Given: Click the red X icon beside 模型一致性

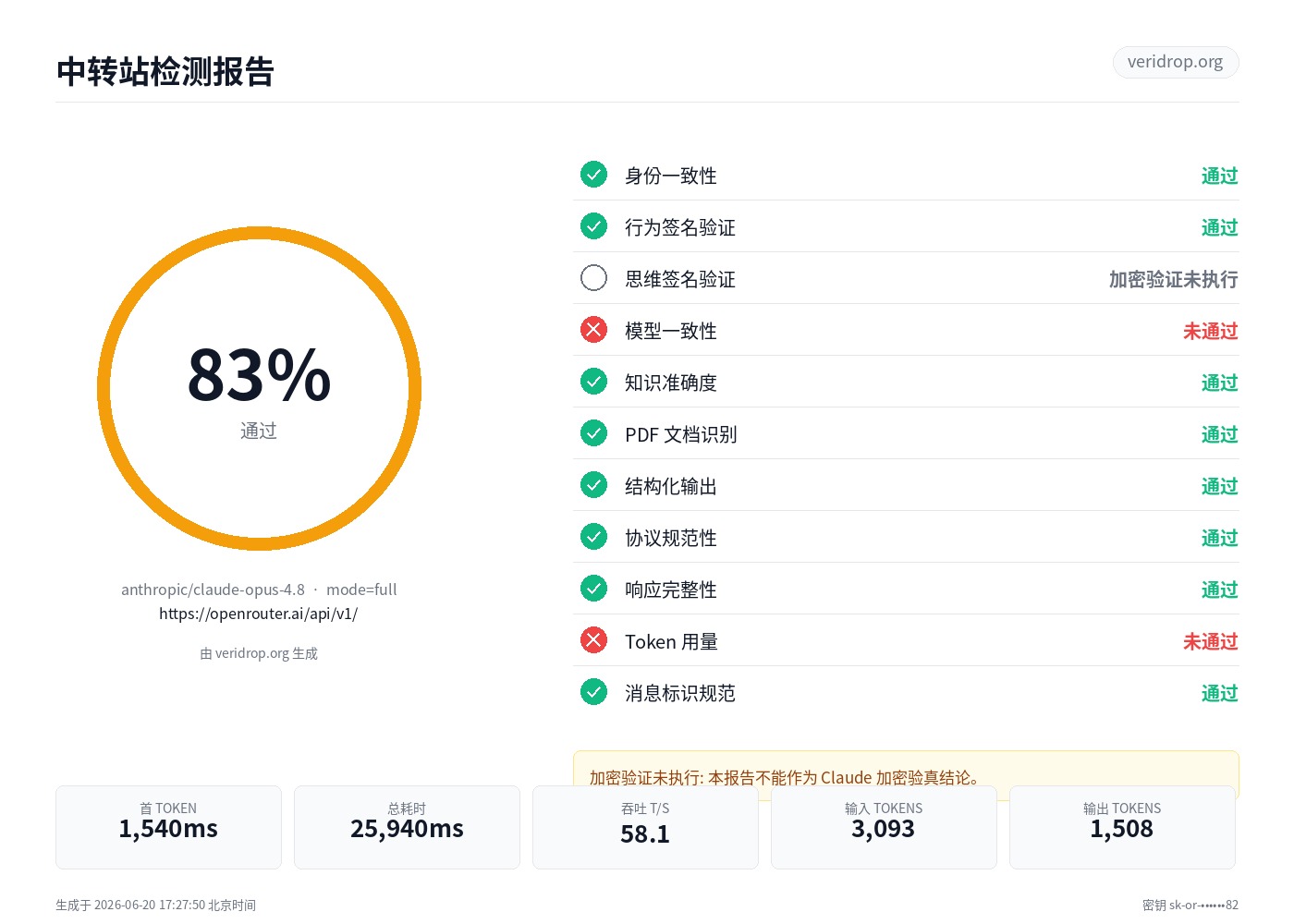Looking at the screenshot, I should pyautogui.click(x=593, y=330).
